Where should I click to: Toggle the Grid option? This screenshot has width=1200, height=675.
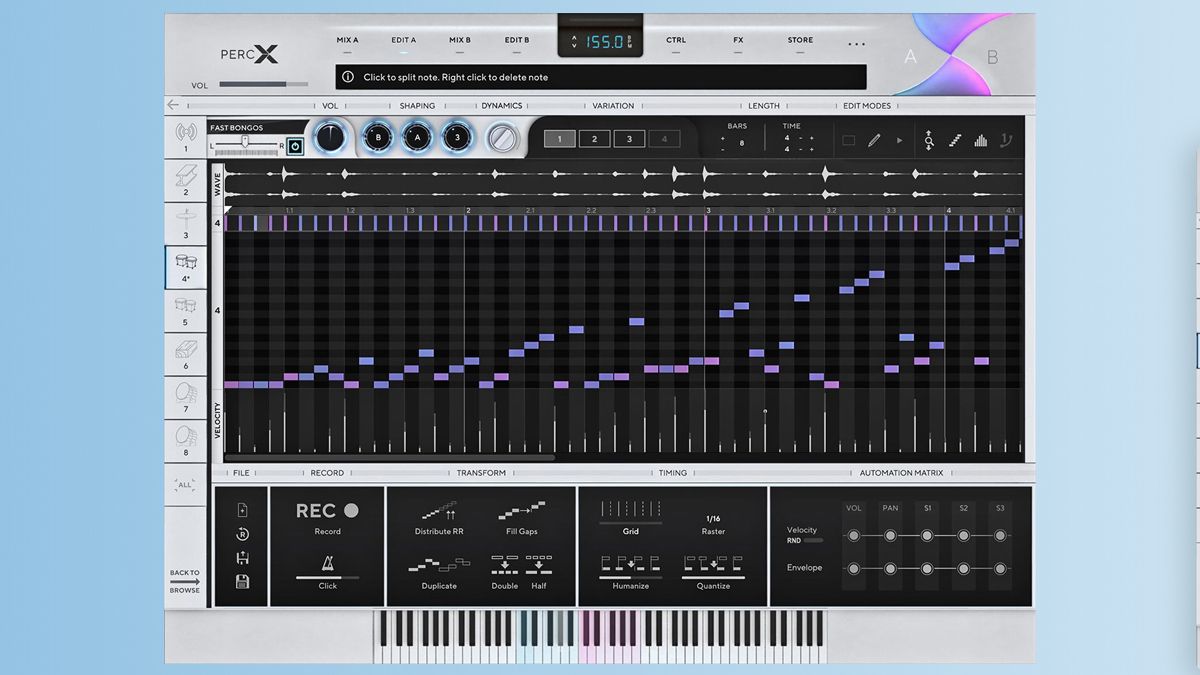pos(630,511)
